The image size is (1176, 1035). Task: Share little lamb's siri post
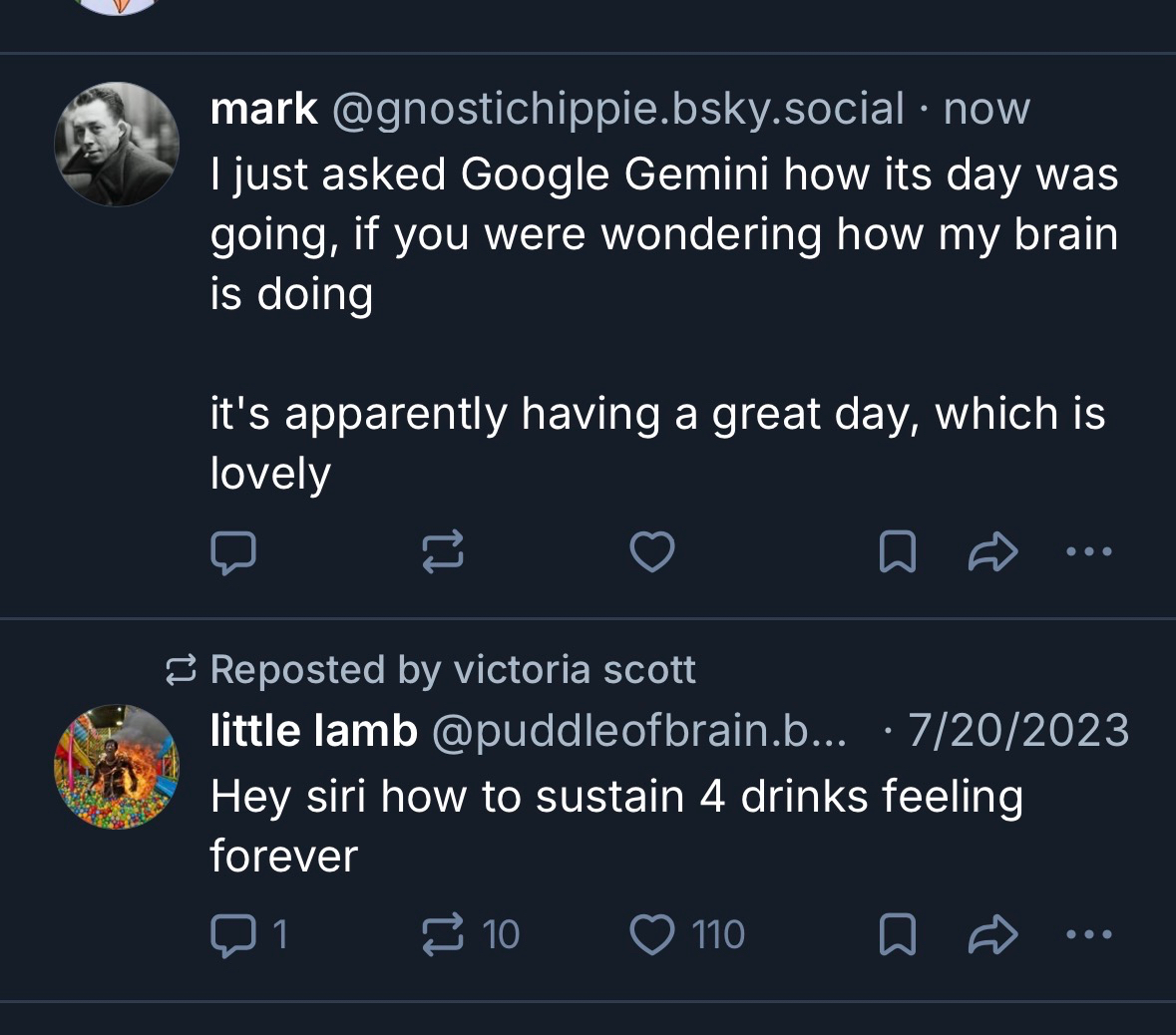(x=992, y=934)
